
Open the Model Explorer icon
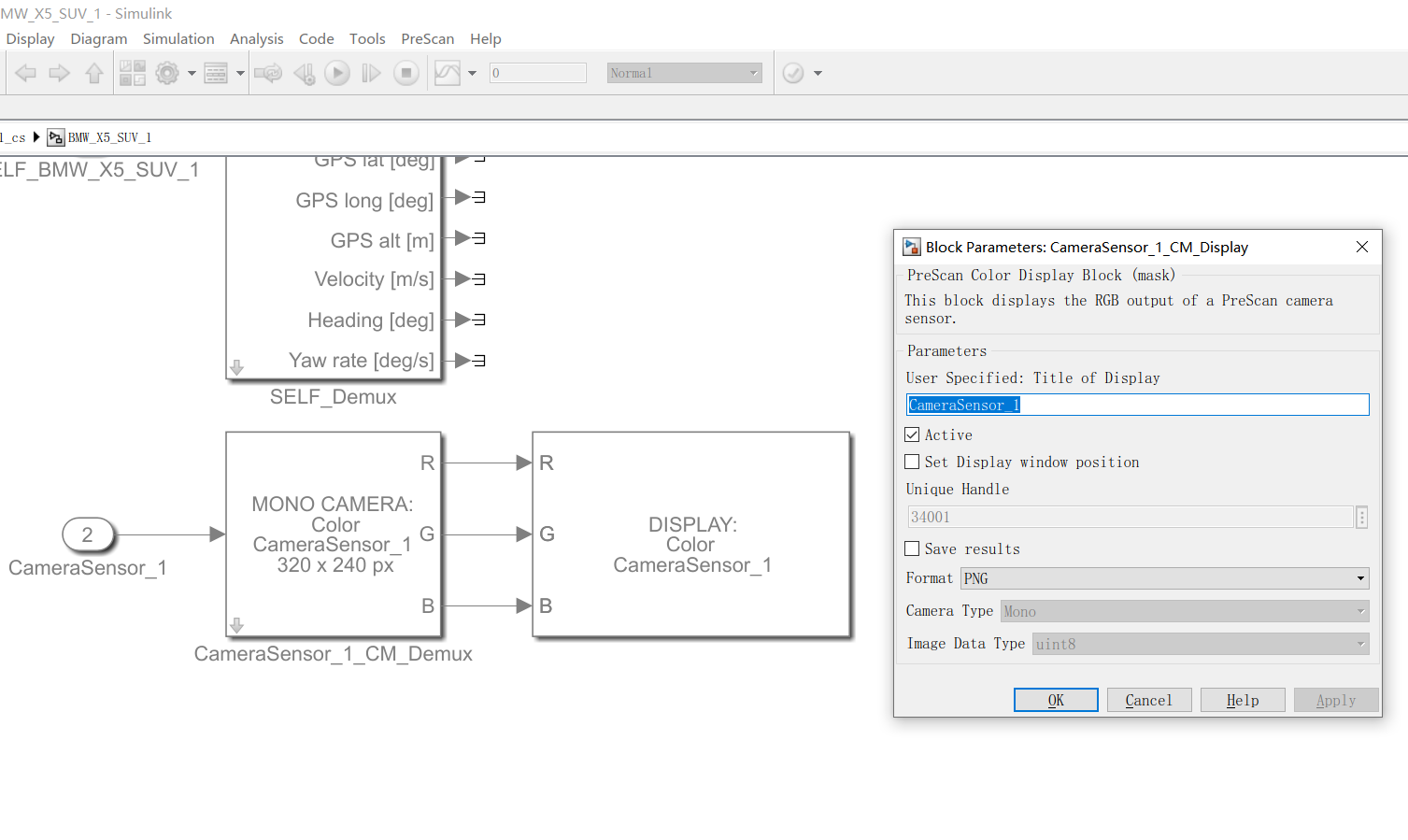pos(216,73)
